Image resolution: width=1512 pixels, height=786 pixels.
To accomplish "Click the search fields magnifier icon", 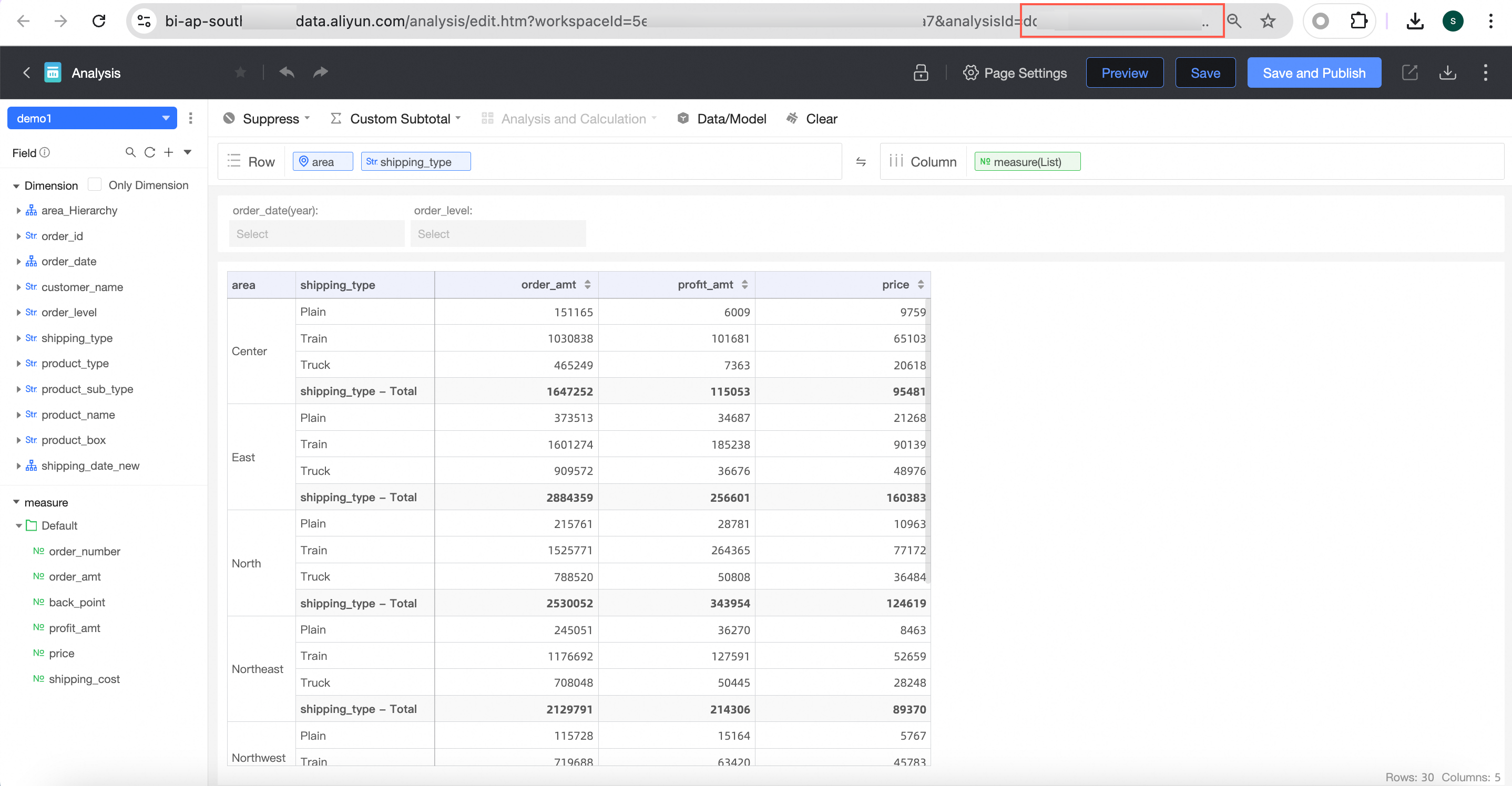I will (130, 152).
